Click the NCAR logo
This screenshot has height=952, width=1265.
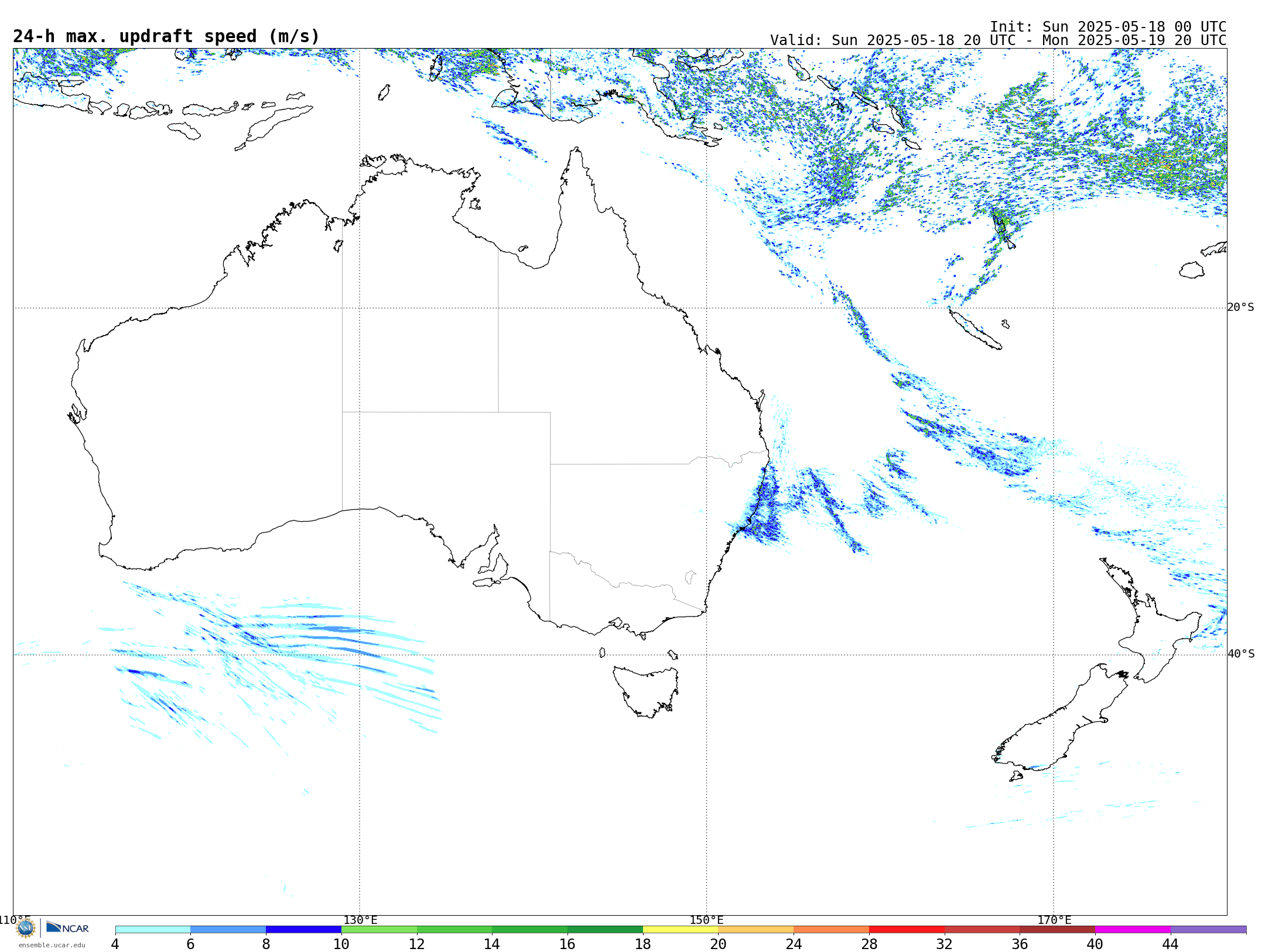pyautogui.click(x=67, y=927)
